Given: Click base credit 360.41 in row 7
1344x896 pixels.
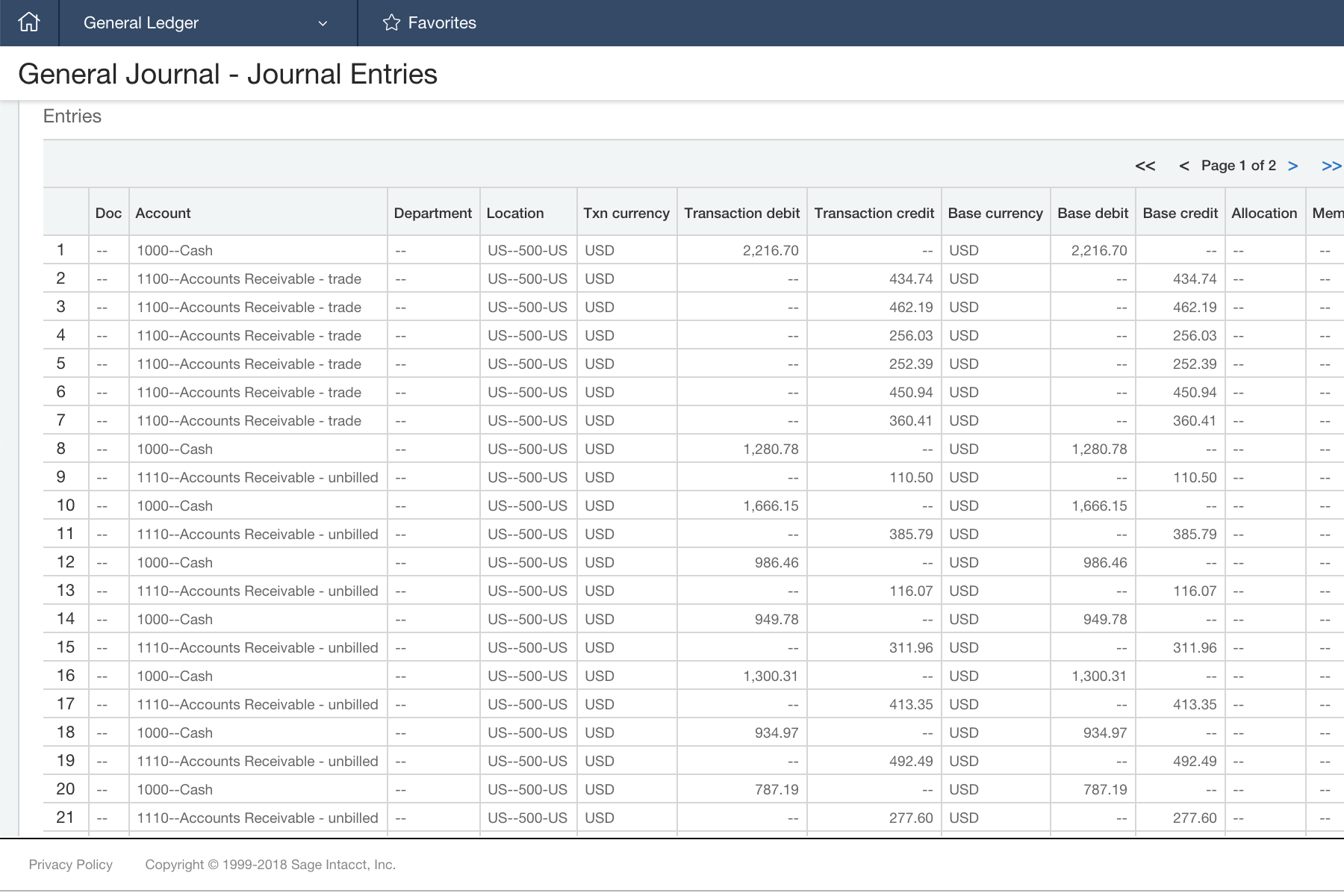Looking at the screenshot, I should pos(1195,420).
